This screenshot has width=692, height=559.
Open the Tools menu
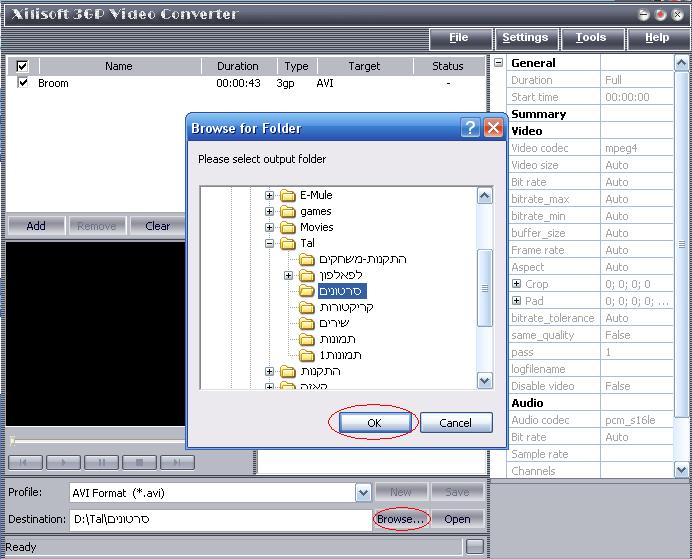[x=590, y=38]
